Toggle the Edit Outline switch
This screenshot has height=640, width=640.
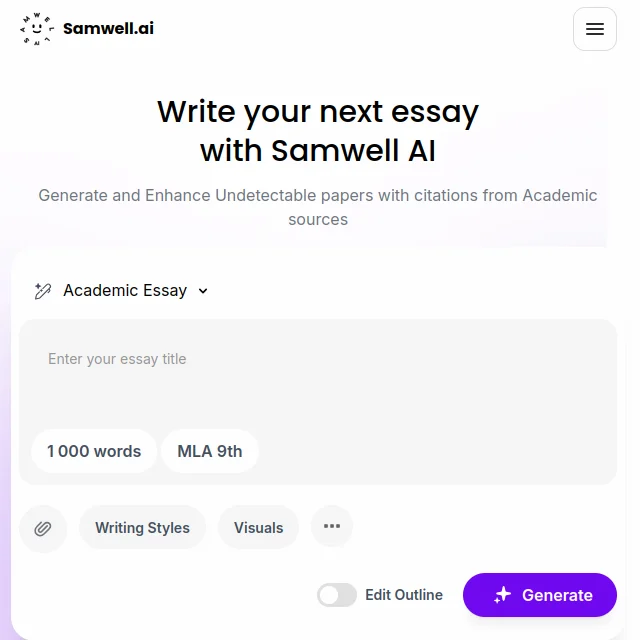pyautogui.click(x=337, y=595)
